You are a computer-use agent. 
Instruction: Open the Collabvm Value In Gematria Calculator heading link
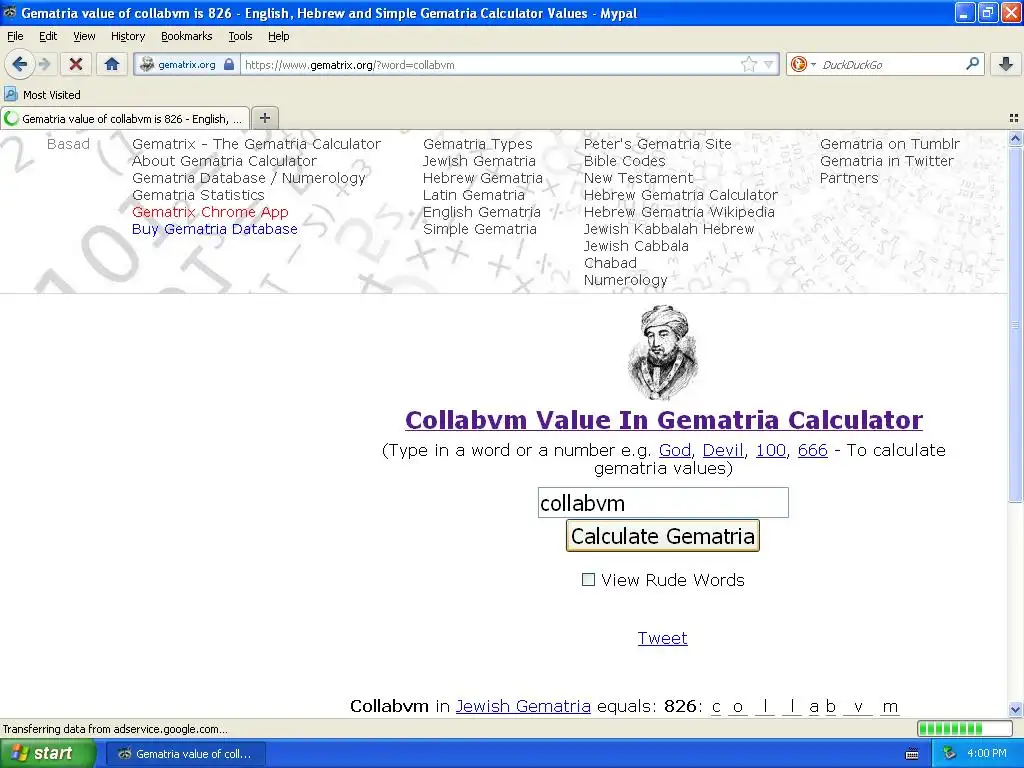pos(664,420)
